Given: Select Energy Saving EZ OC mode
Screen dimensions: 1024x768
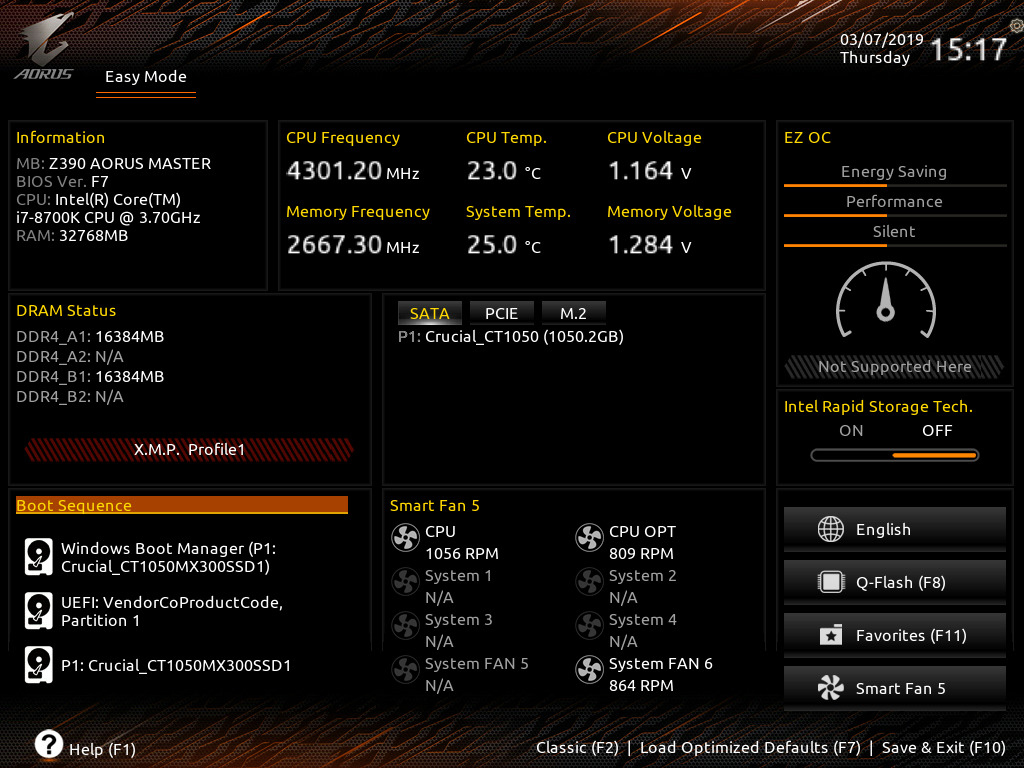Looking at the screenshot, I should point(894,172).
